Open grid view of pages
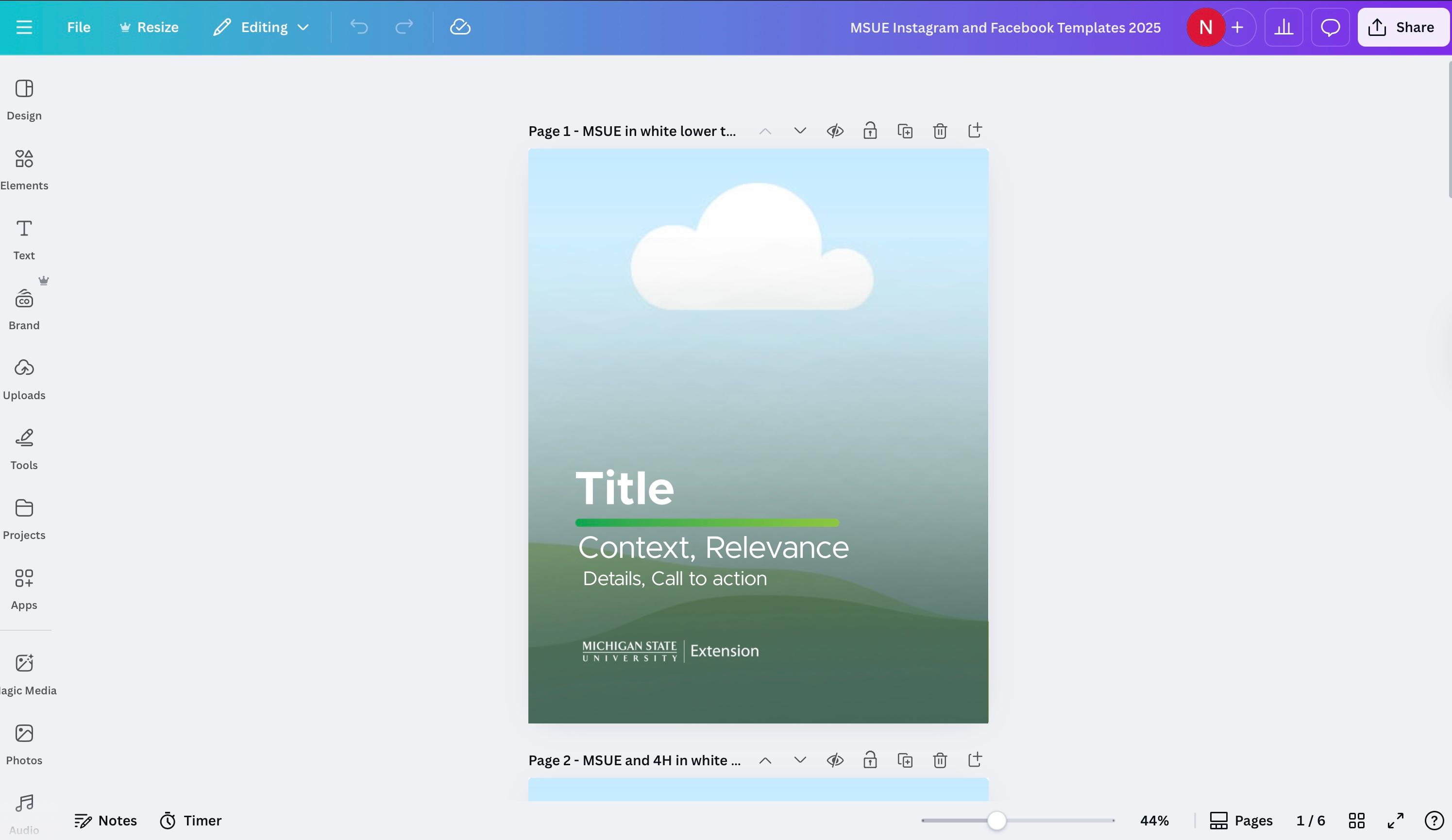The width and height of the screenshot is (1452, 840). tap(1356, 820)
